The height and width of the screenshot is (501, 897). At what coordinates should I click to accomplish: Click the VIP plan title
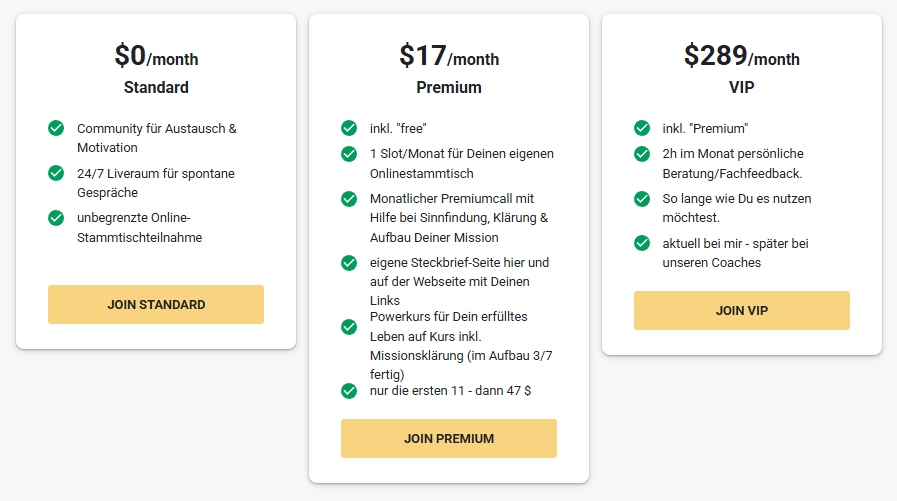742,87
